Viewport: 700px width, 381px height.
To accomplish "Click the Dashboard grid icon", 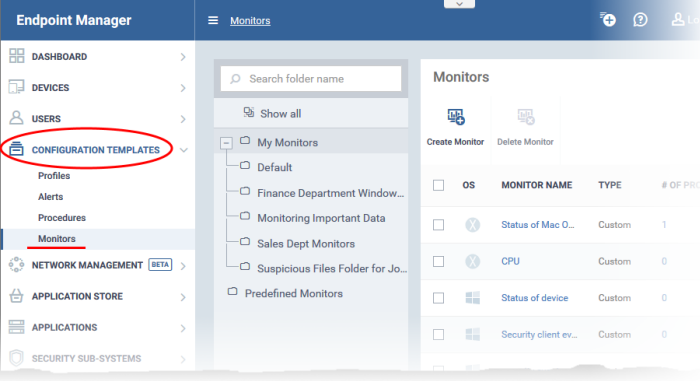I will (17, 56).
